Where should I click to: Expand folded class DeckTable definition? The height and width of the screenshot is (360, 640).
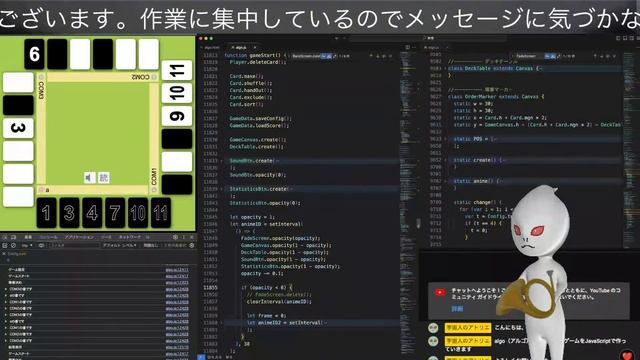[x=445, y=69]
